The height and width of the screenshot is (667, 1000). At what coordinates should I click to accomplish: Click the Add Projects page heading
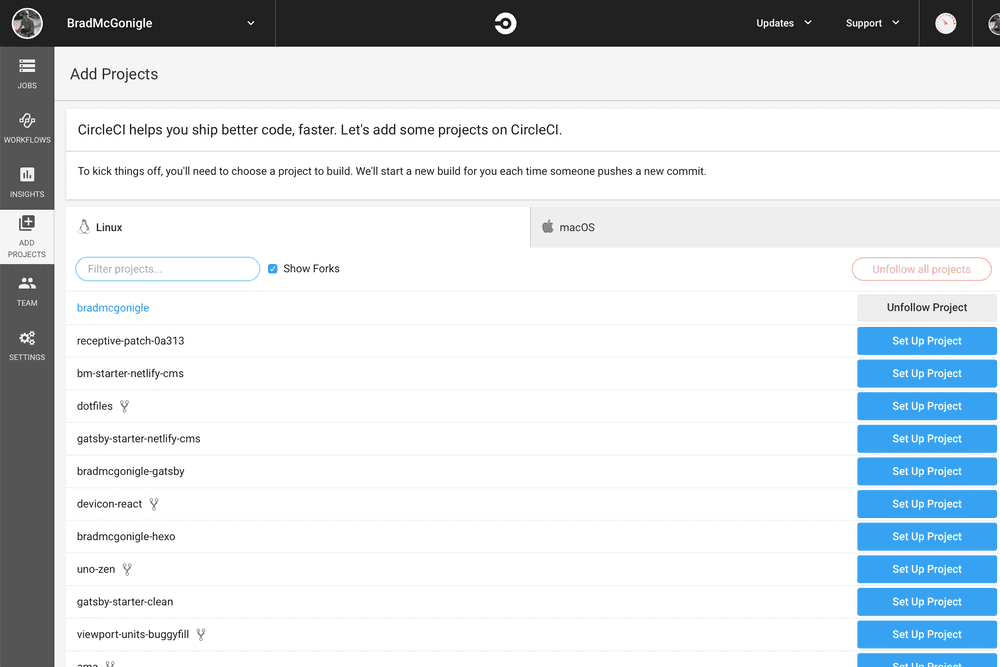[x=114, y=74]
